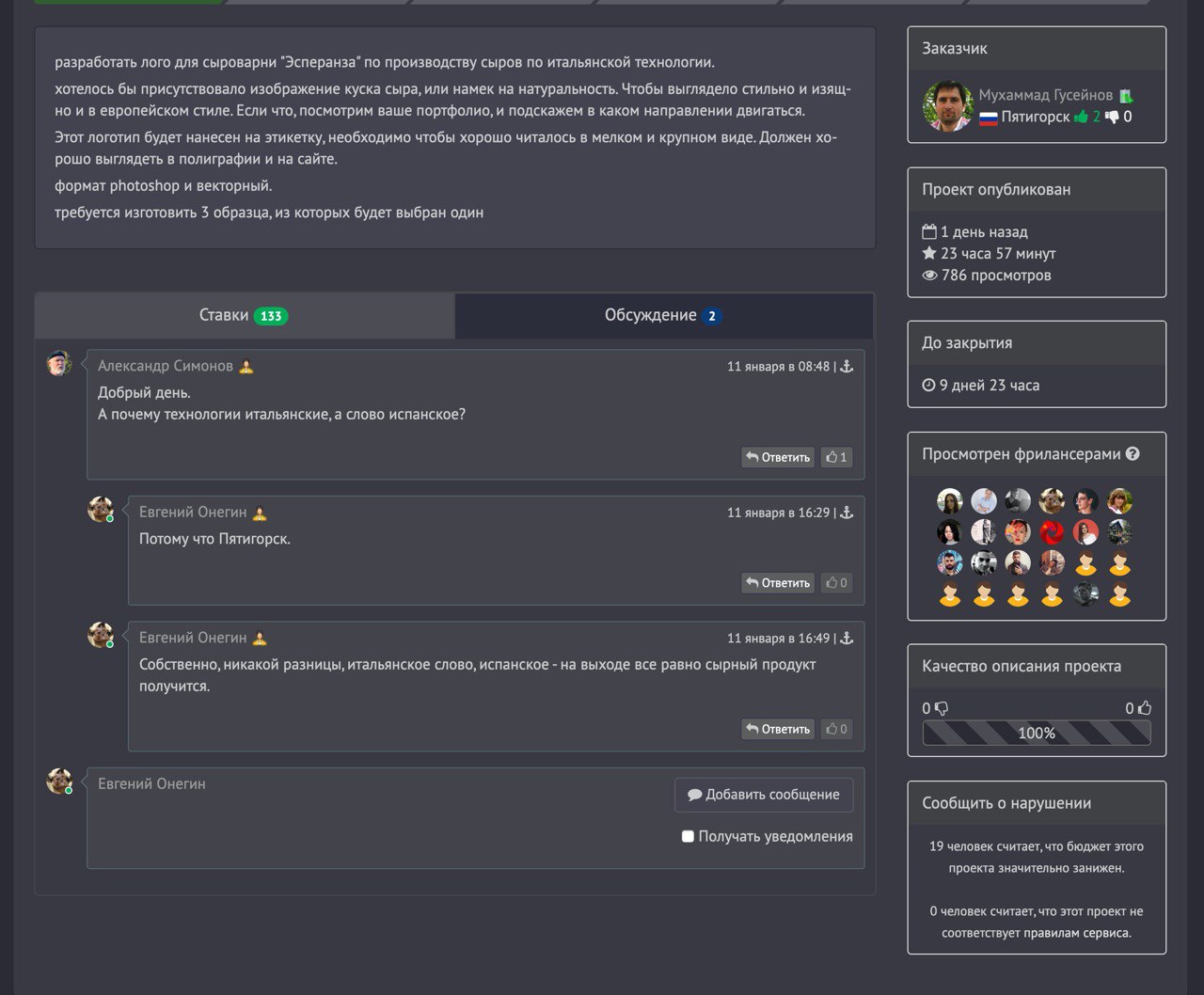Like the "Потому что Пятигорск" comment
Image resolution: width=1204 pixels, height=995 pixels.
coord(836,582)
